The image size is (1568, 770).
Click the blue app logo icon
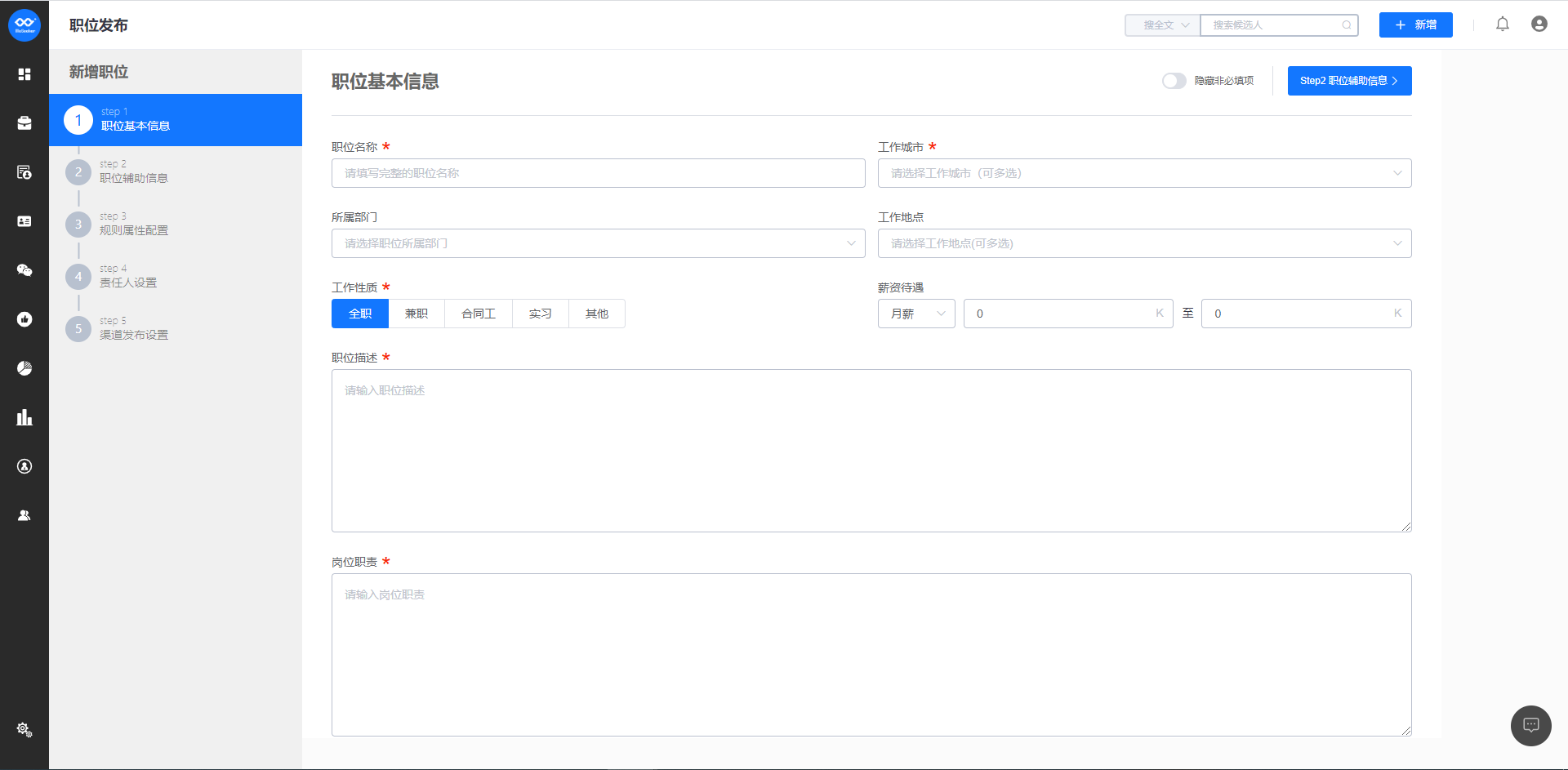[24, 25]
